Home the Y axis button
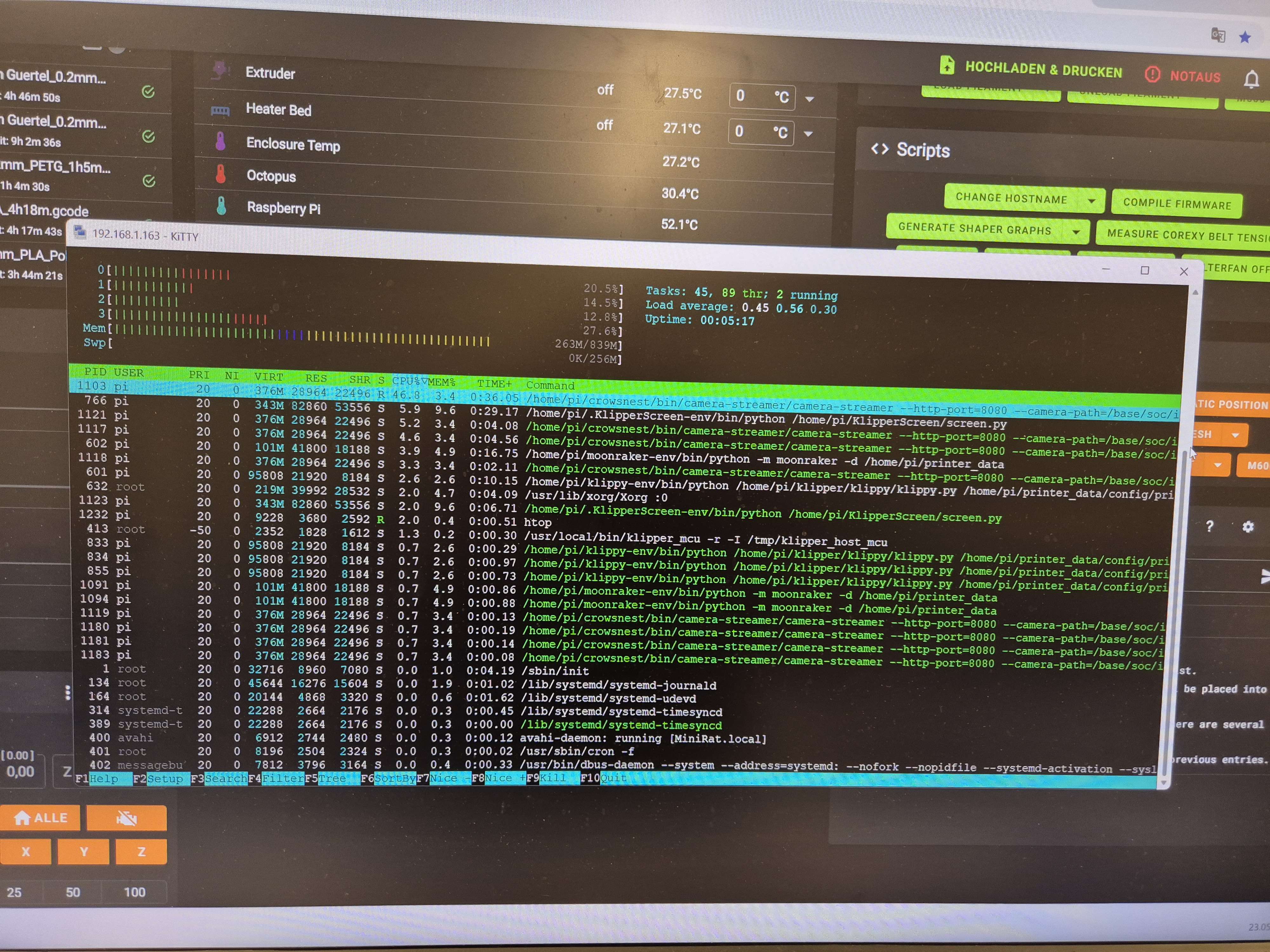Viewport: 1270px width, 952px height. (x=84, y=852)
